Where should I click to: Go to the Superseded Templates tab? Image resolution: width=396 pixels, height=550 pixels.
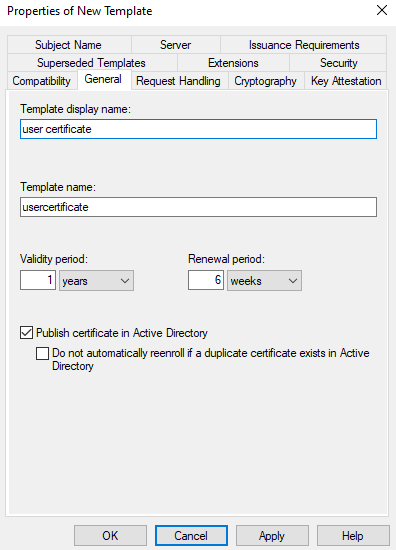[92, 63]
